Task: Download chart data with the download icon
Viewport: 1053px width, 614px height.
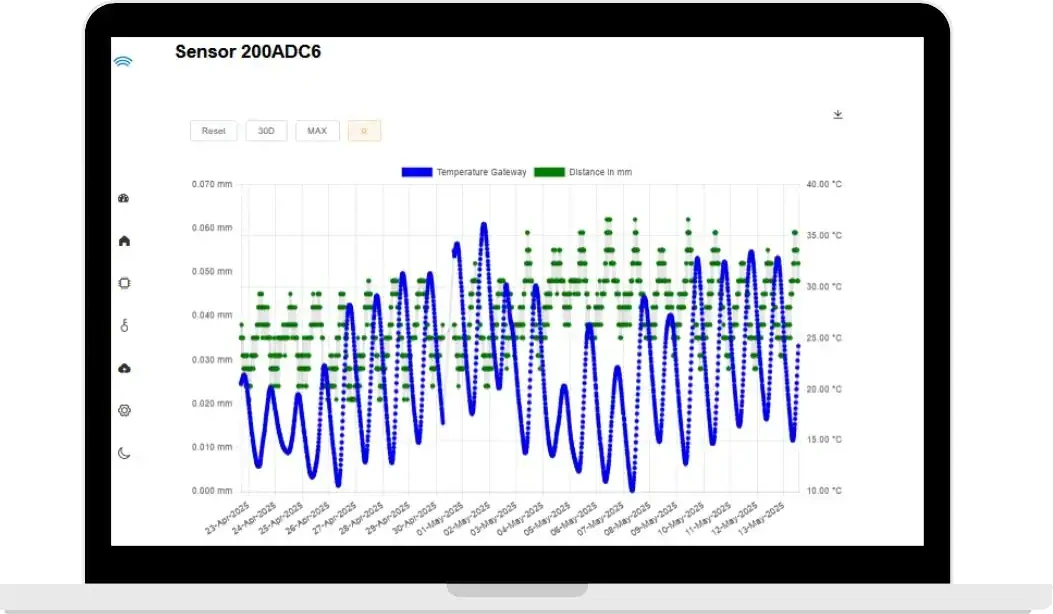Action: [837, 115]
